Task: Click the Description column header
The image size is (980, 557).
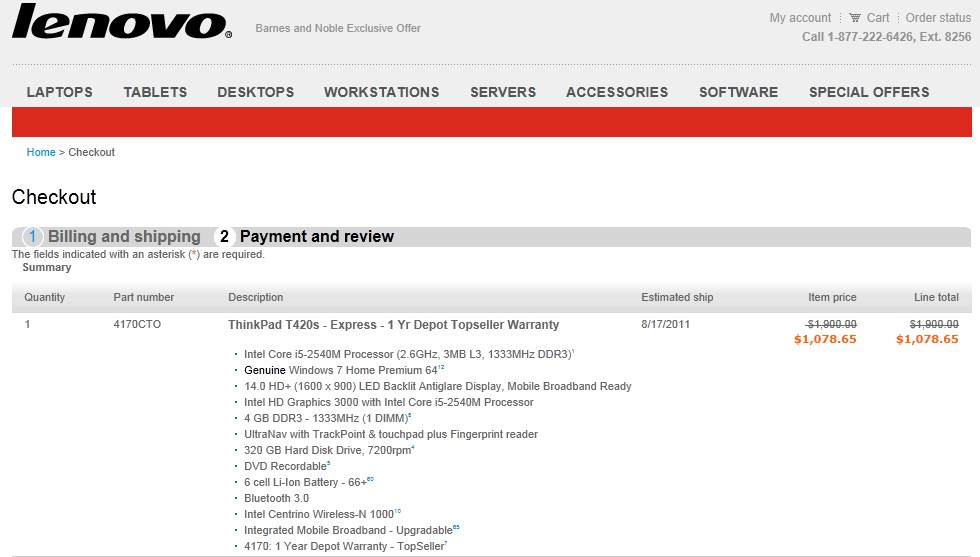Action: [x=256, y=297]
